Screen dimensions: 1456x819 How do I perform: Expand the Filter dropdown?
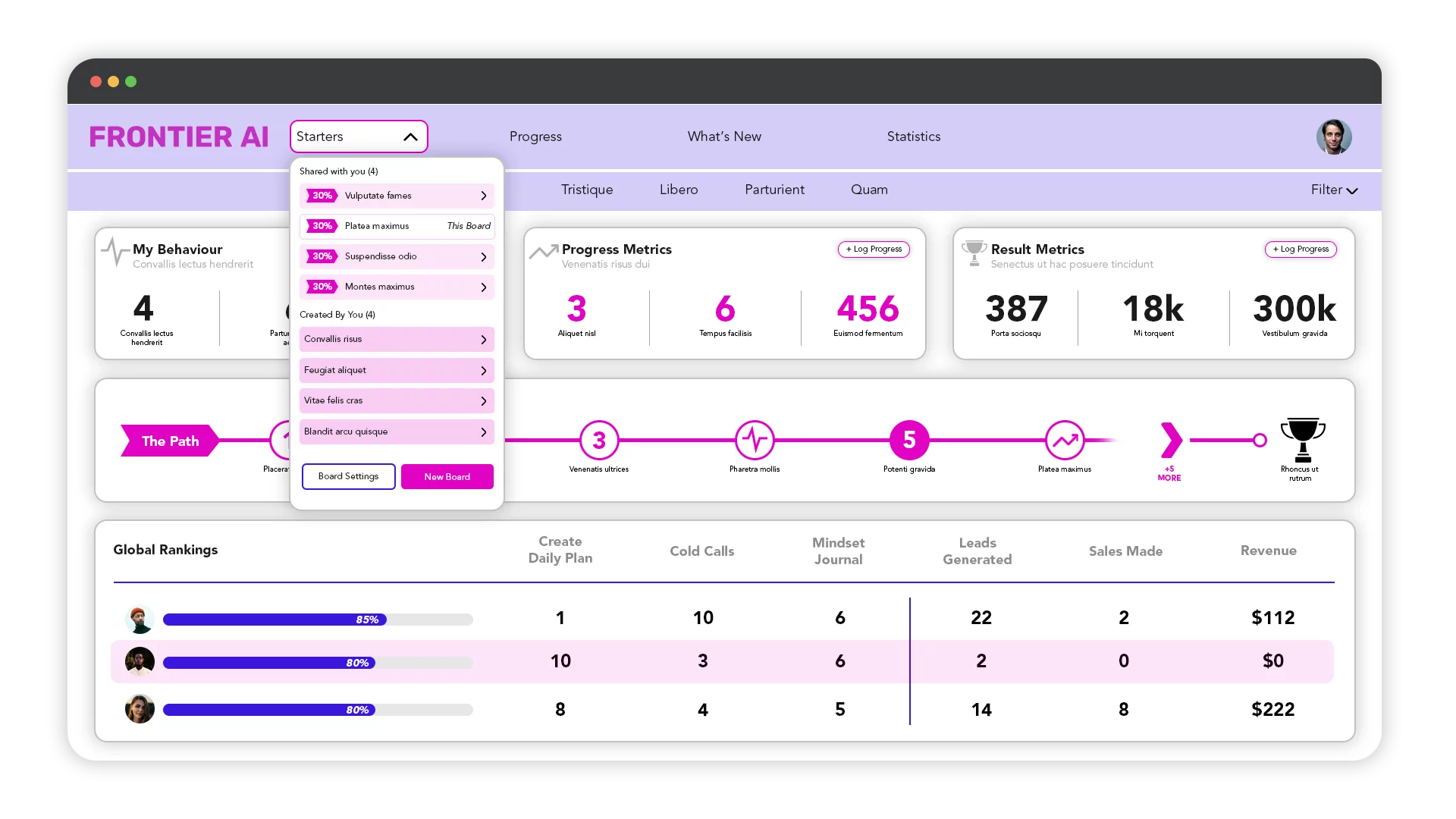click(1334, 190)
